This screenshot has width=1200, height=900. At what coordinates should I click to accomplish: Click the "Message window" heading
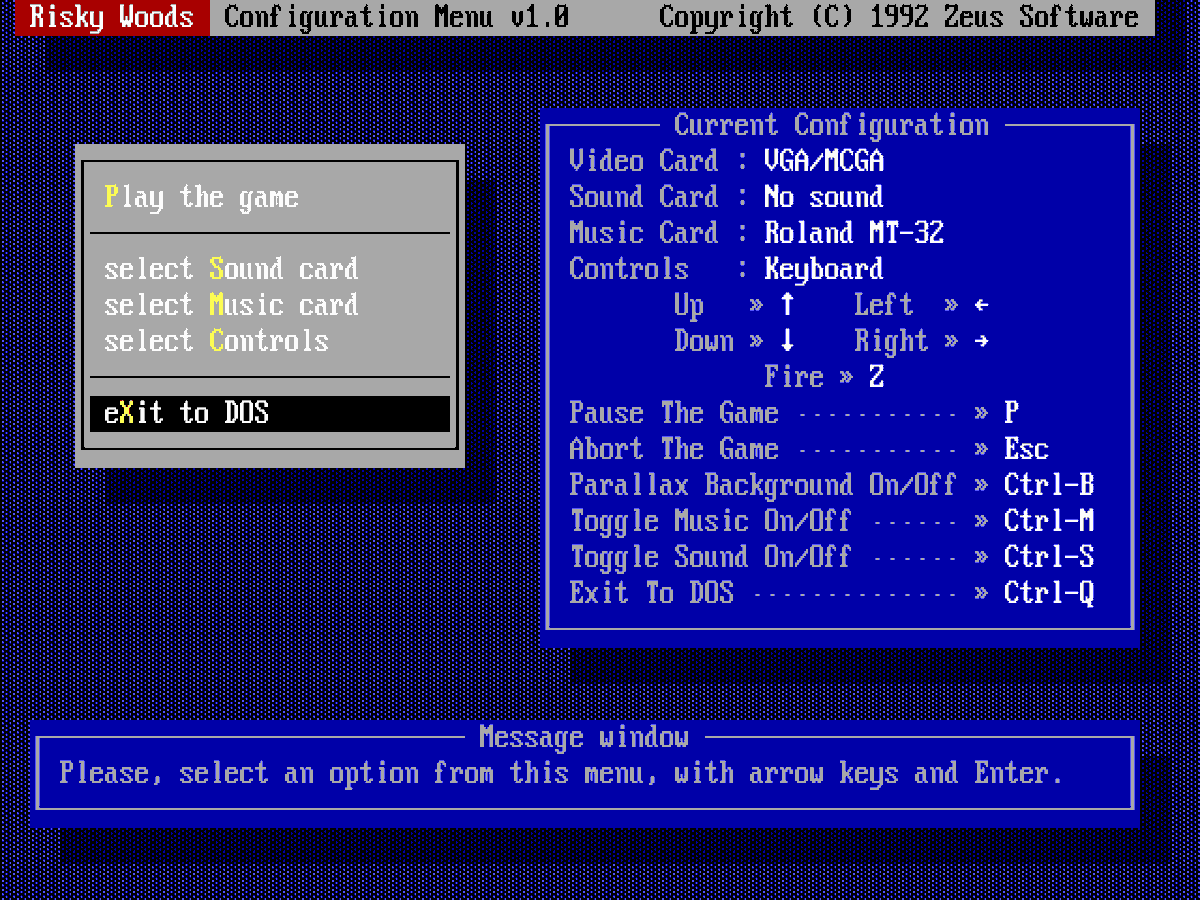pos(584,737)
